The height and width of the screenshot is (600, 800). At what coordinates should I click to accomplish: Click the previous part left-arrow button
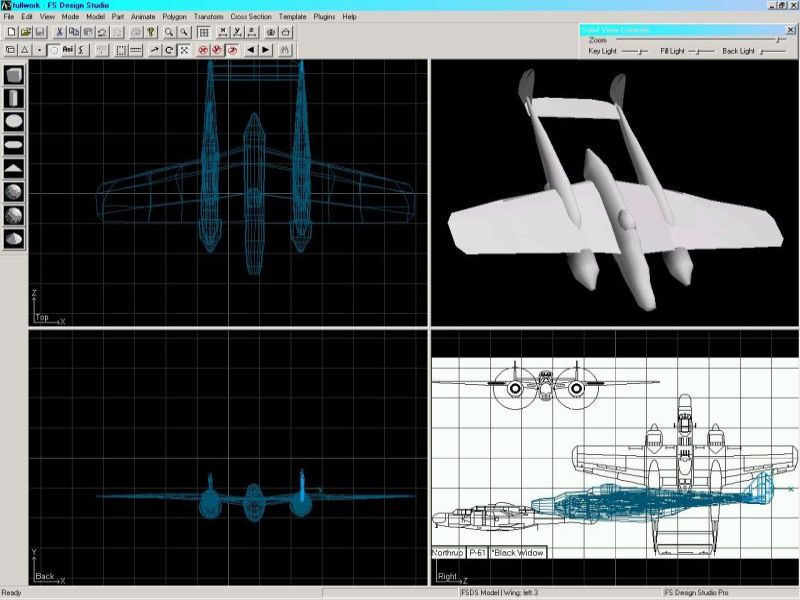pyautogui.click(x=250, y=49)
